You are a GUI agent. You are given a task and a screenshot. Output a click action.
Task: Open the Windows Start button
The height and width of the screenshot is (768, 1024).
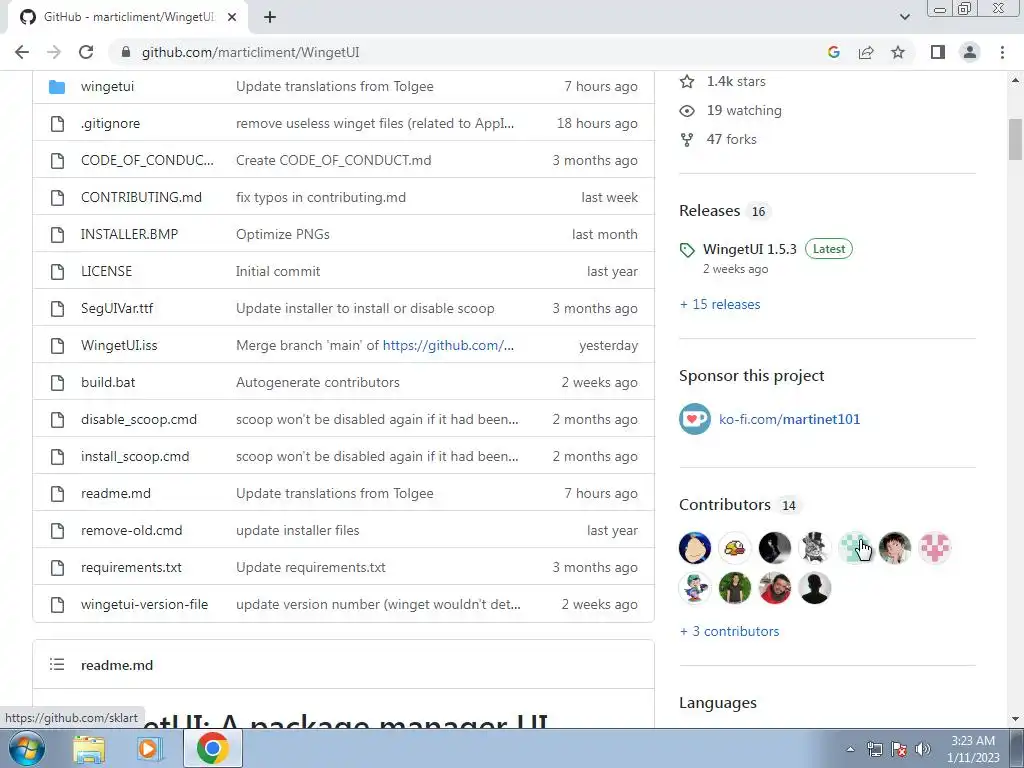click(x=27, y=748)
